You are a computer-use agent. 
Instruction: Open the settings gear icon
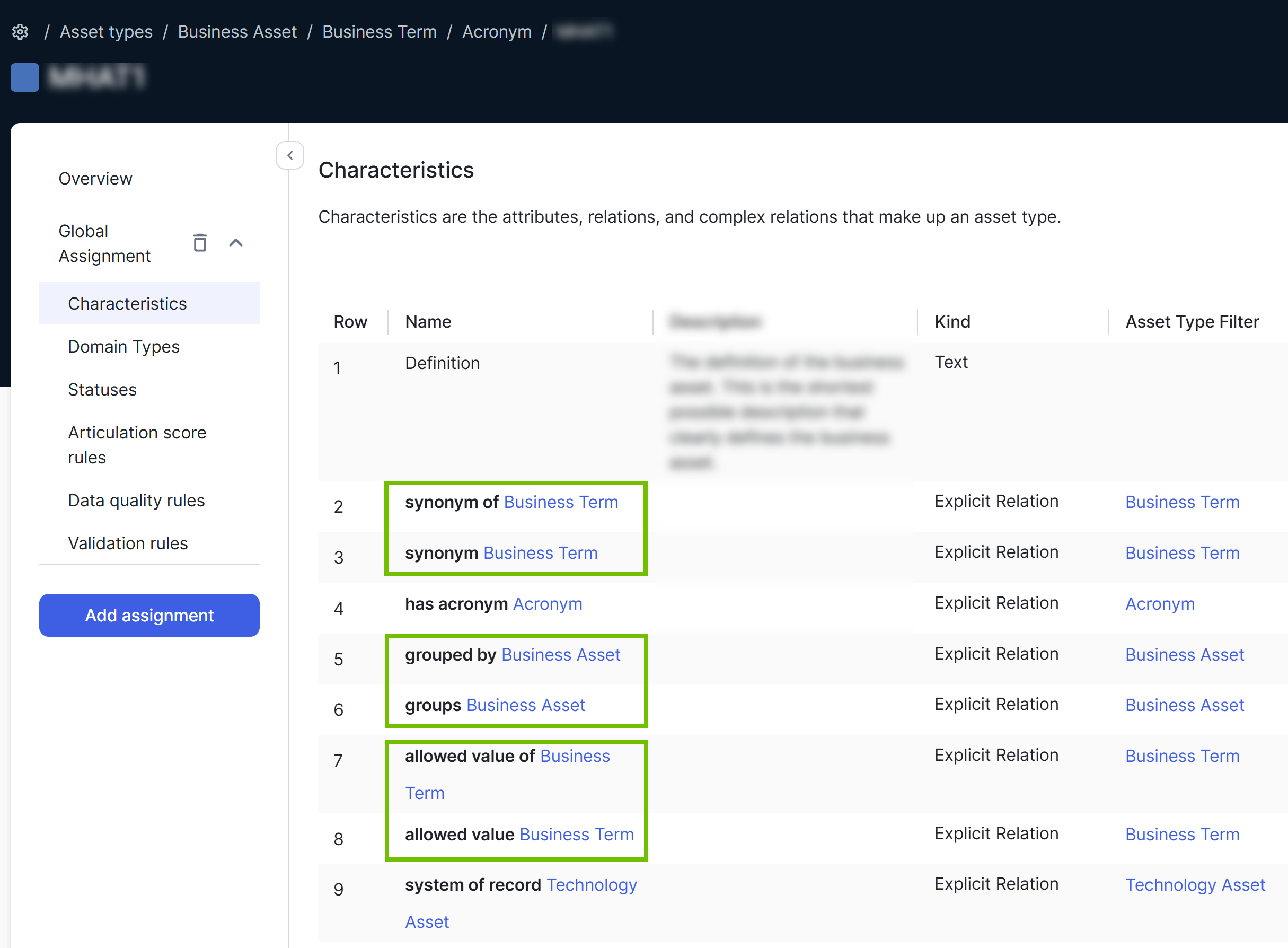(20, 32)
